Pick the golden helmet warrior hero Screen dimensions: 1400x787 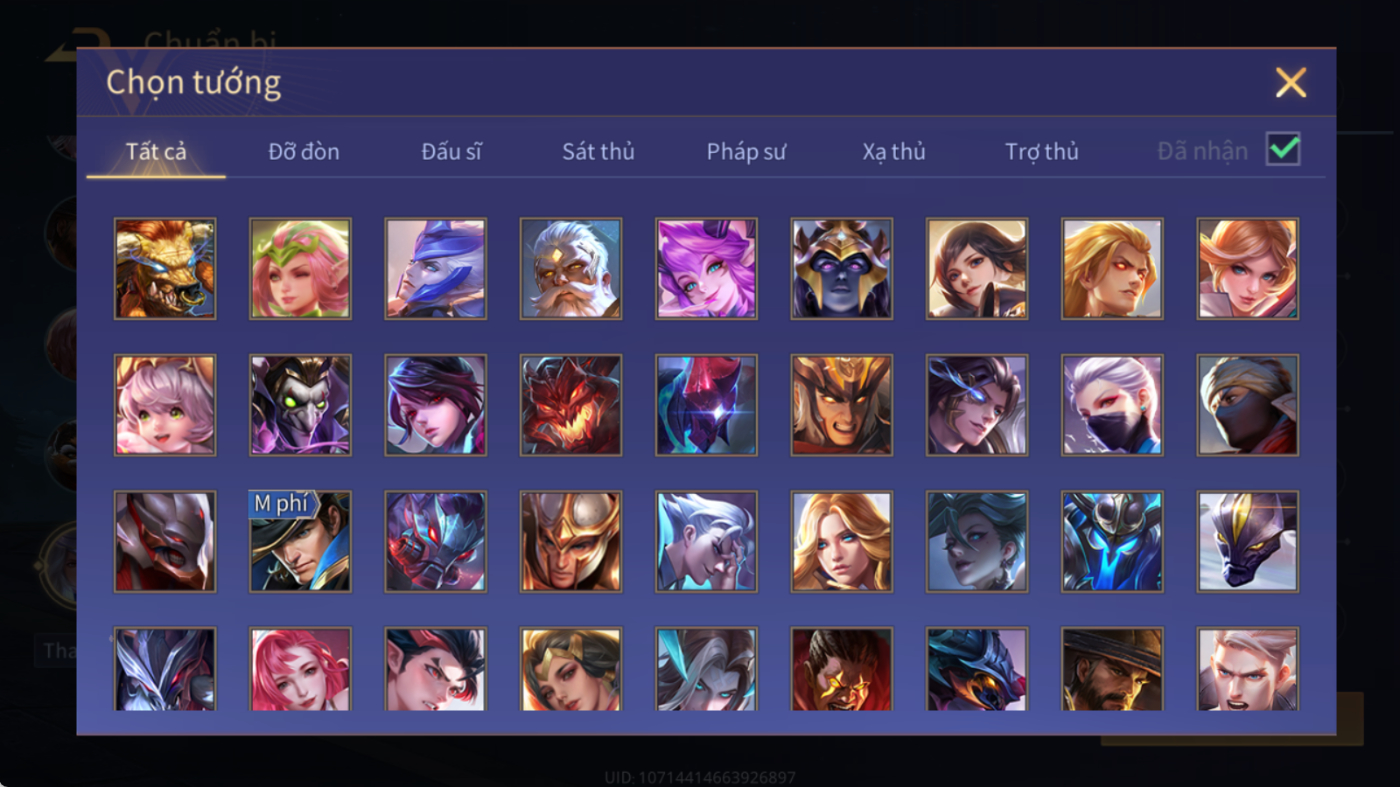click(571, 541)
